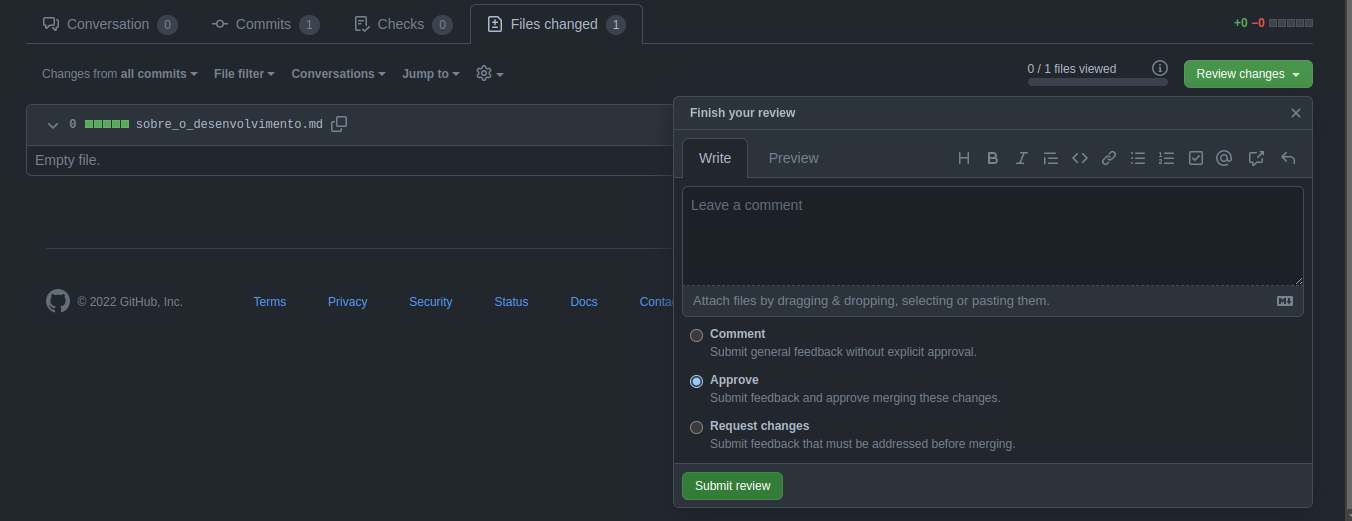Viewport: 1352px width, 521px height.
Task: Open the File filter dropdown
Action: (x=244, y=74)
